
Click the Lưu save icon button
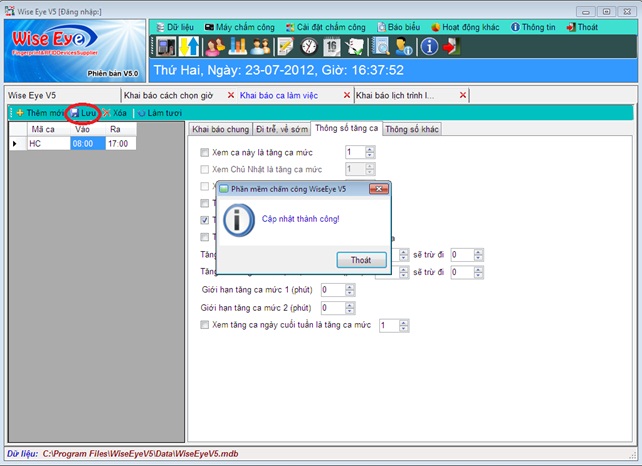(84, 113)
